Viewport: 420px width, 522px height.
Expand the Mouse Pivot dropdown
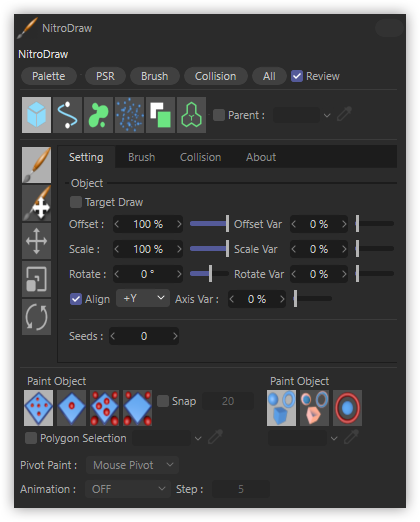click(x=132, y=465)
